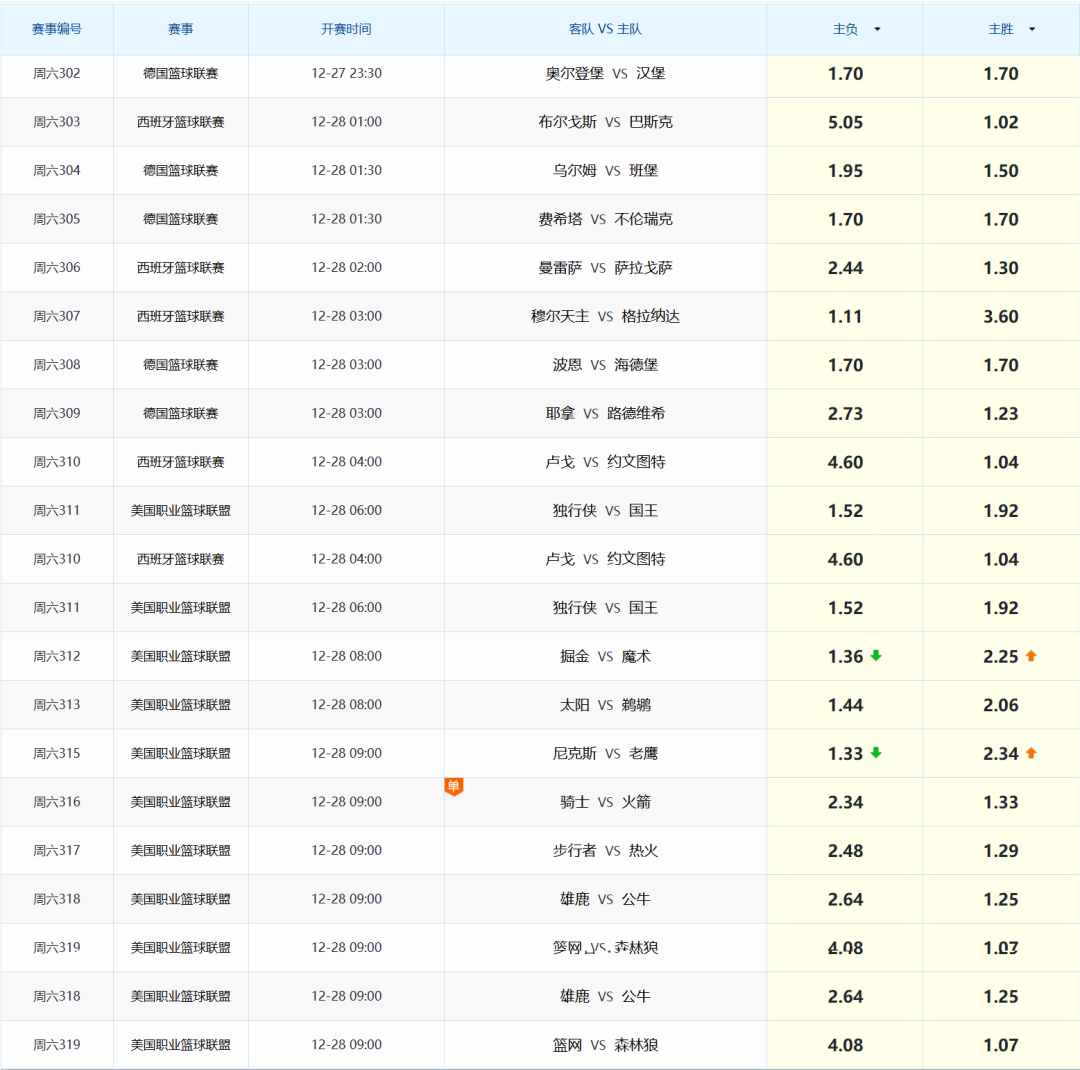The image size is (1080, 1070).
Task: Click the 主胜 header label
Action: [x=1001, y=29]
